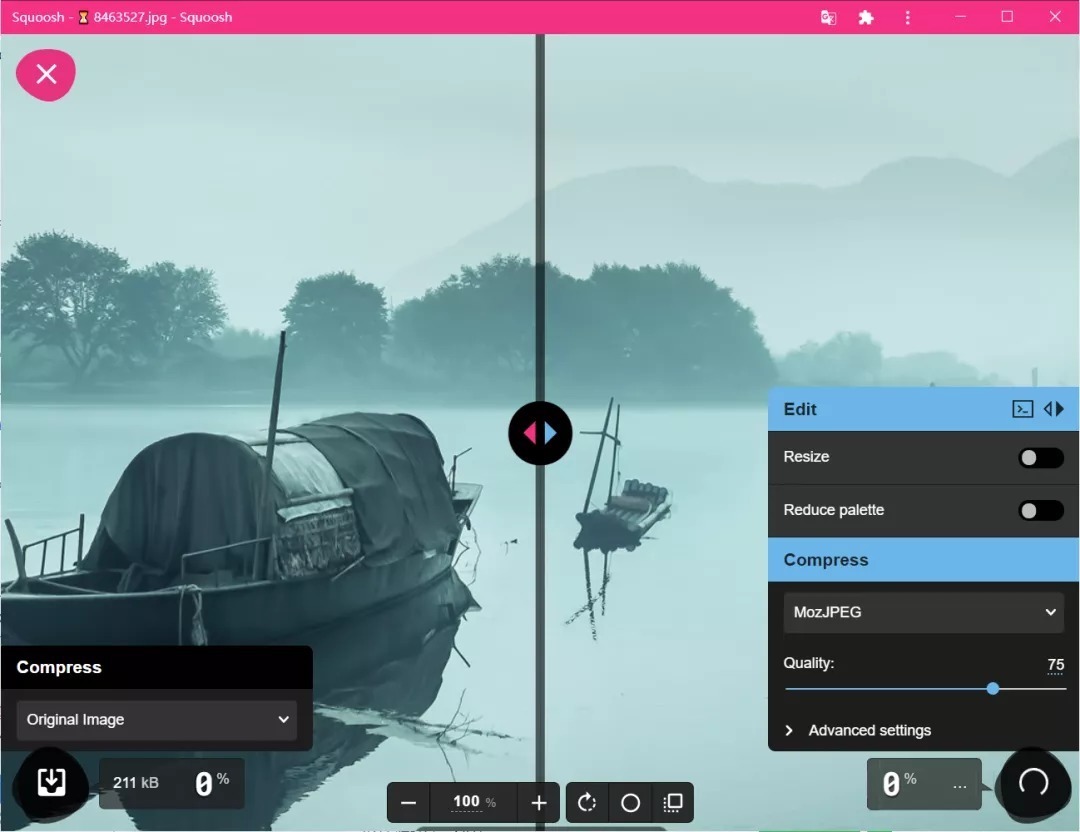Image resolution: width=1080 pixels, height=832 pixels.
Task: Click the Resize label
Action: tap(806, 457)
